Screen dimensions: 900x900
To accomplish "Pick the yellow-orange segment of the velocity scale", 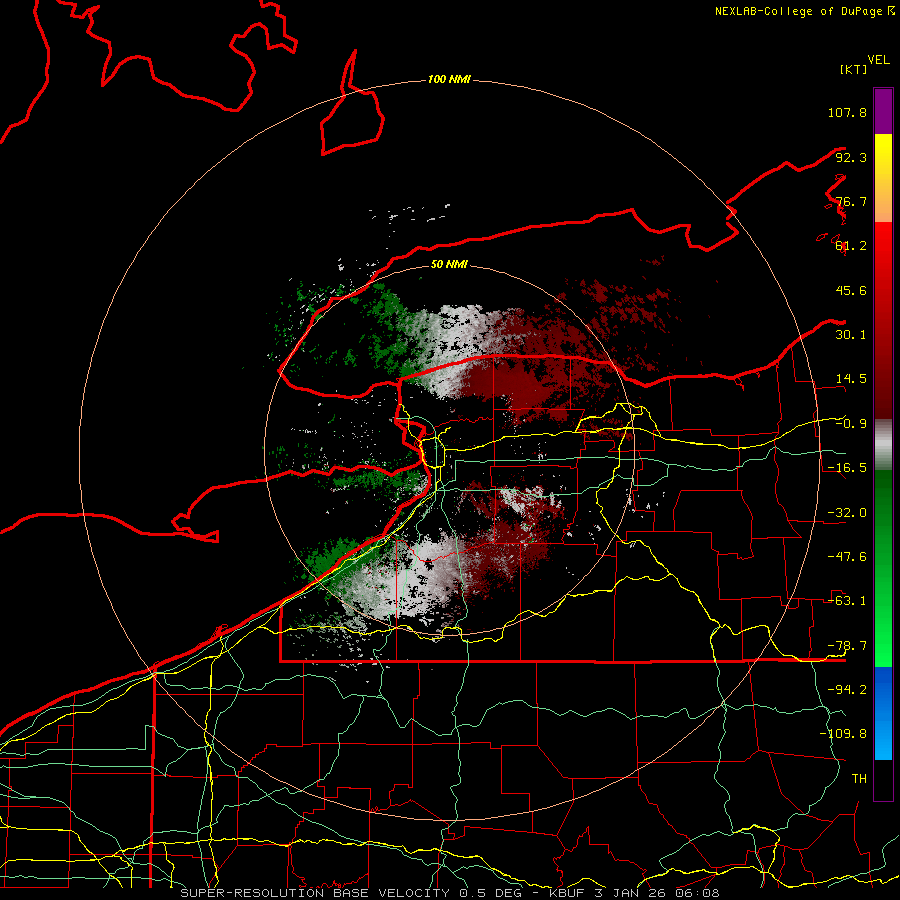I will click(x=883, y=178).
